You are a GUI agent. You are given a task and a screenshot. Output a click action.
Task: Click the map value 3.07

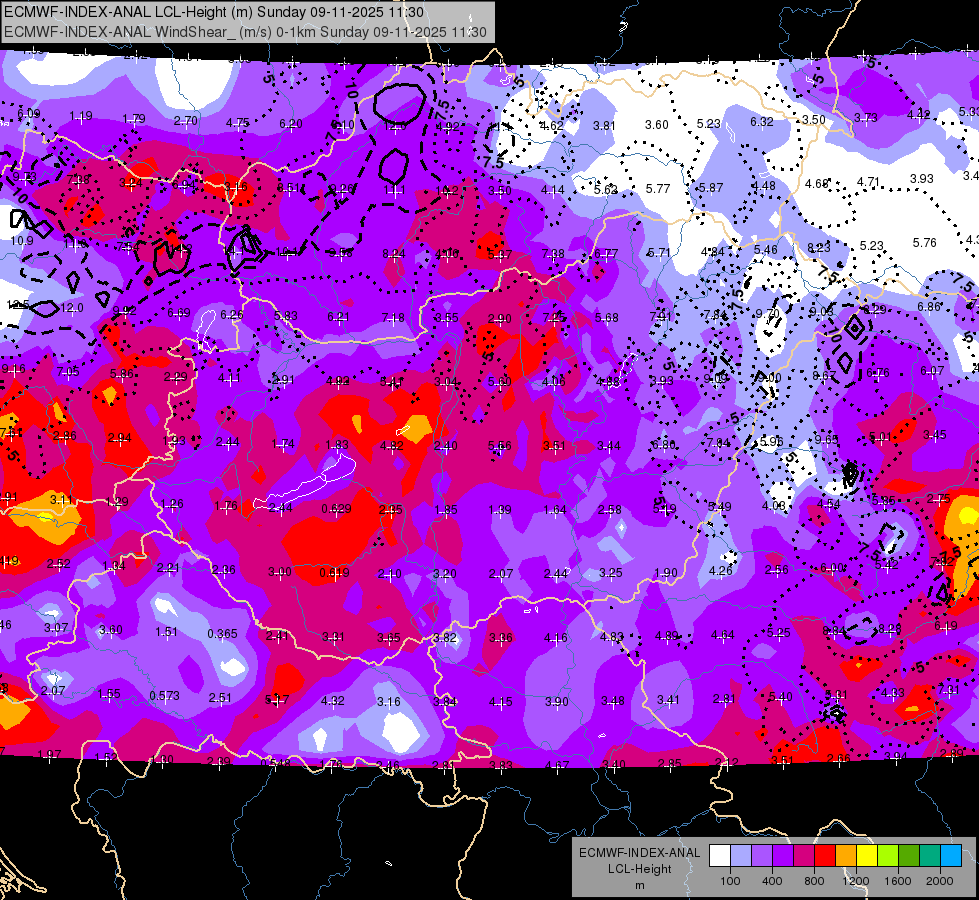(56, 628)
